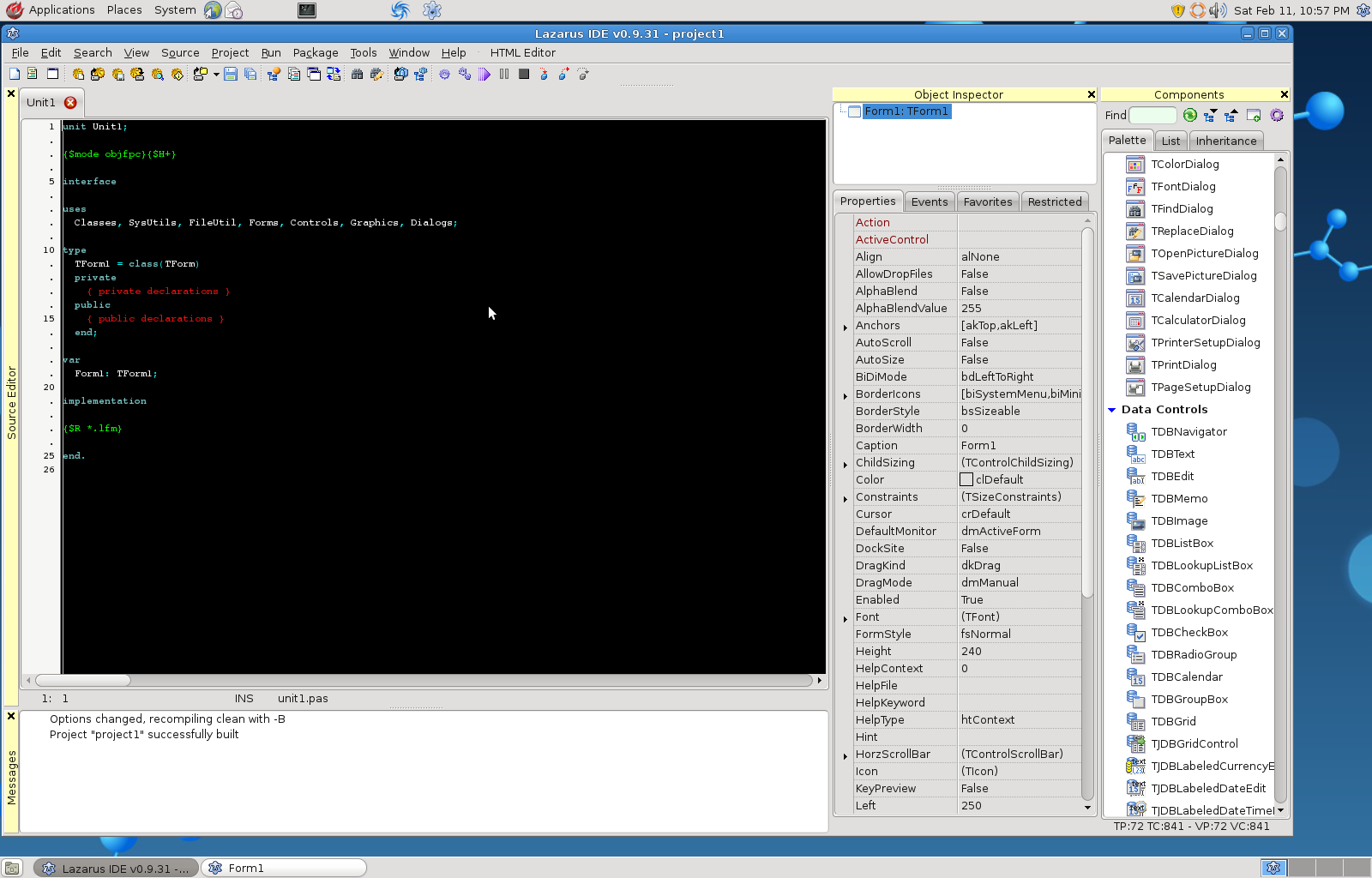
Task: Click the source editor horizontal scrollbar thumb
Action: click(83, 680)
